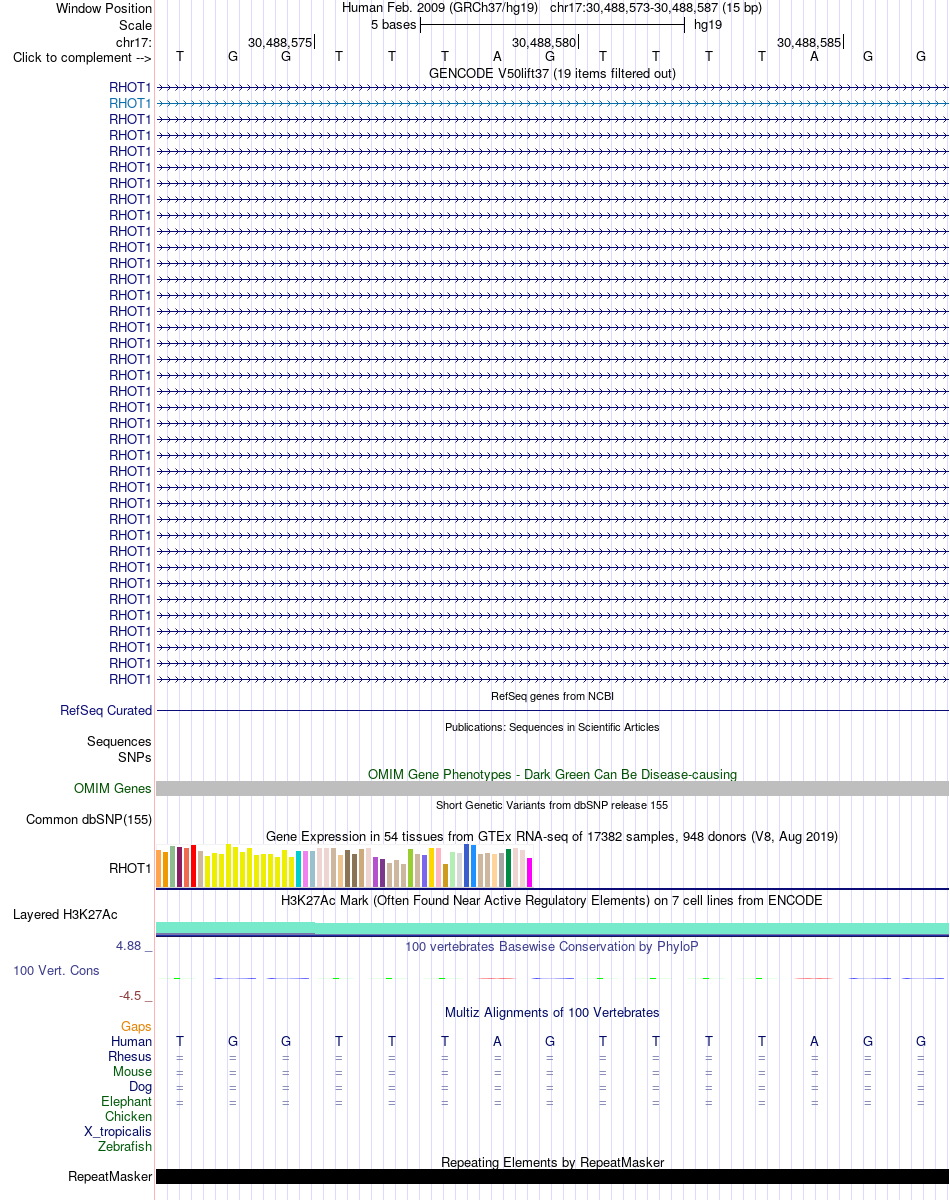
Task: Click the Publications: Sequences in Scientific Articles title
Action: tap(552, 727)
